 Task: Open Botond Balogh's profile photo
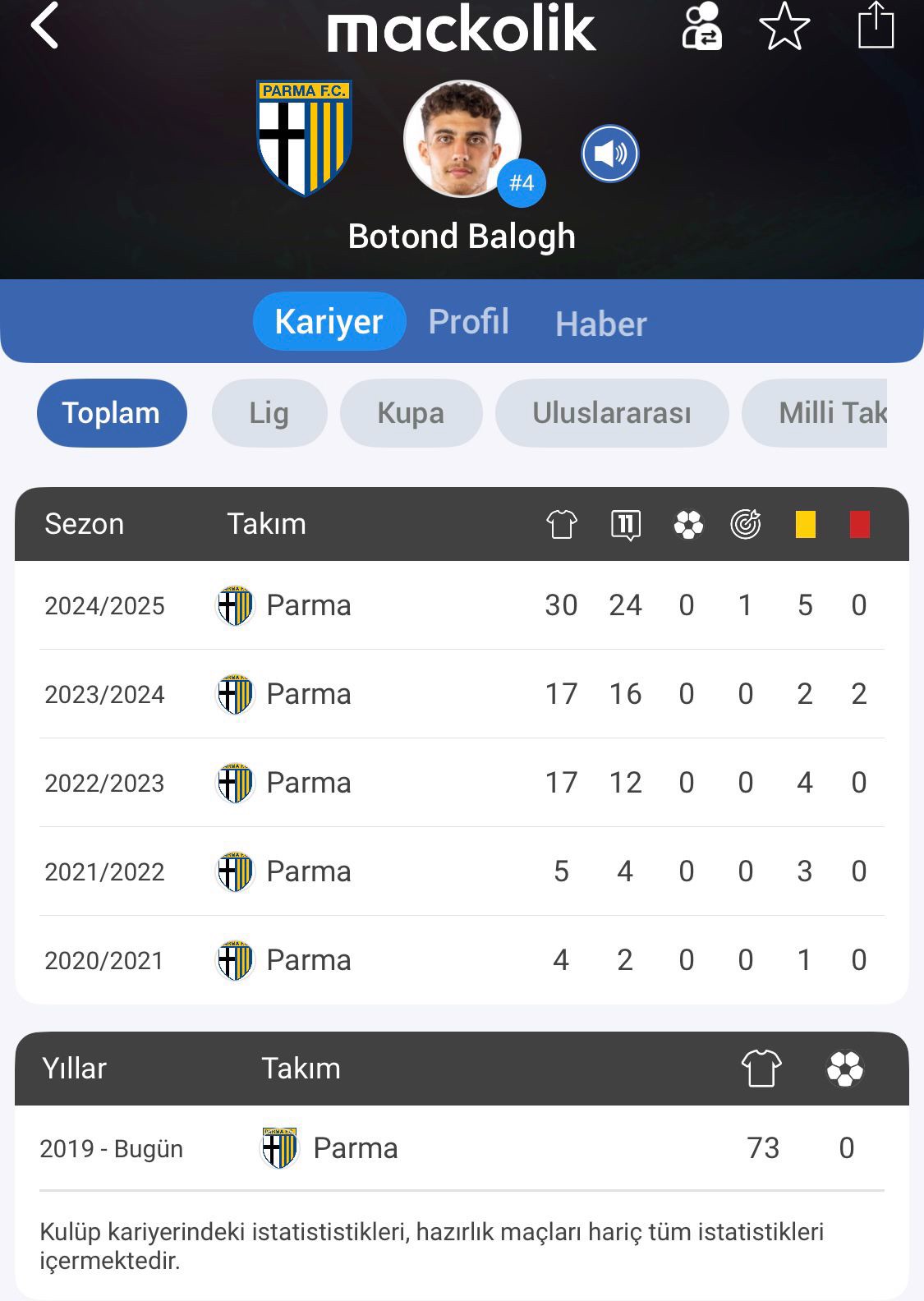462,139
